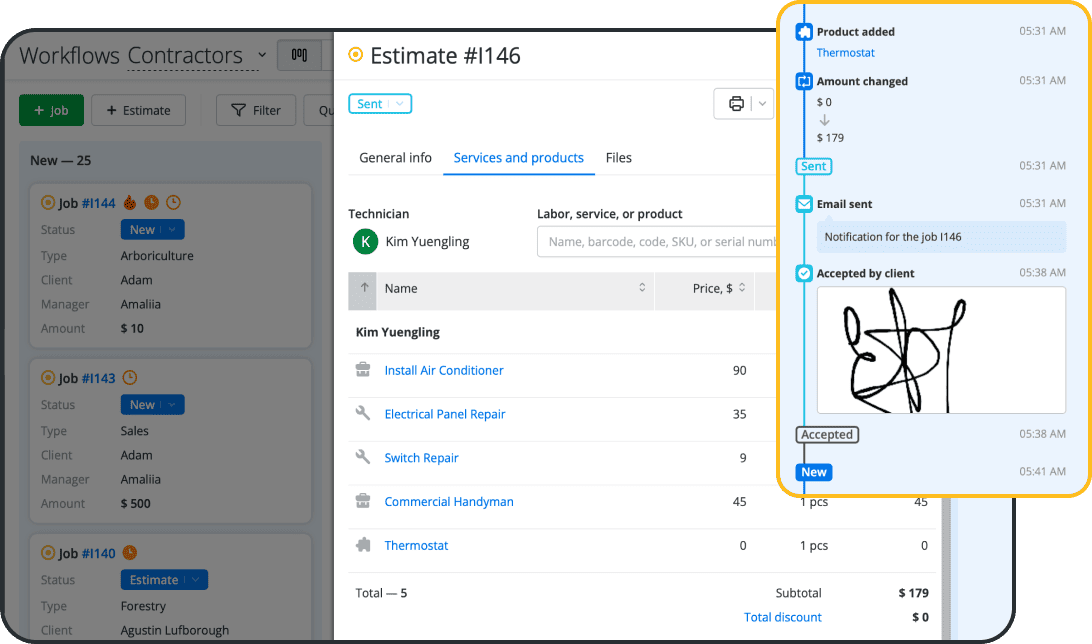Toggle sort direction arrow beside Name column
The width and height of the screenshot is (1092, 644).
[x=364, y=288]
